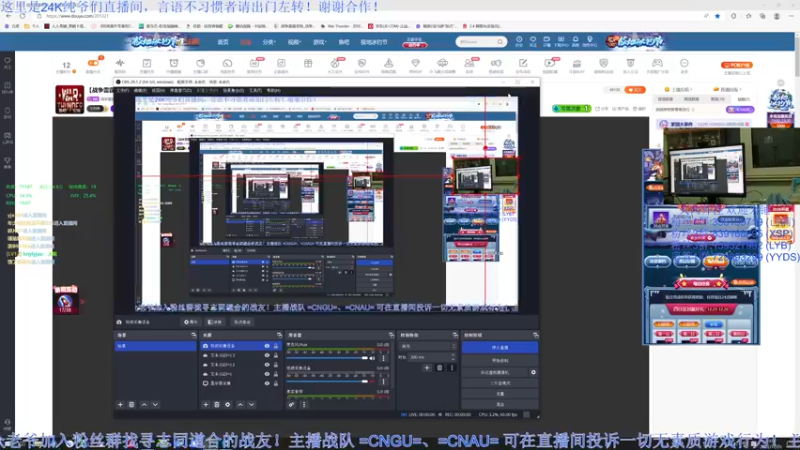The height and width of the screenshot is (450, 800).
Task: Expand the 视频 dropdown in Douyu nav
Action: 294,42
